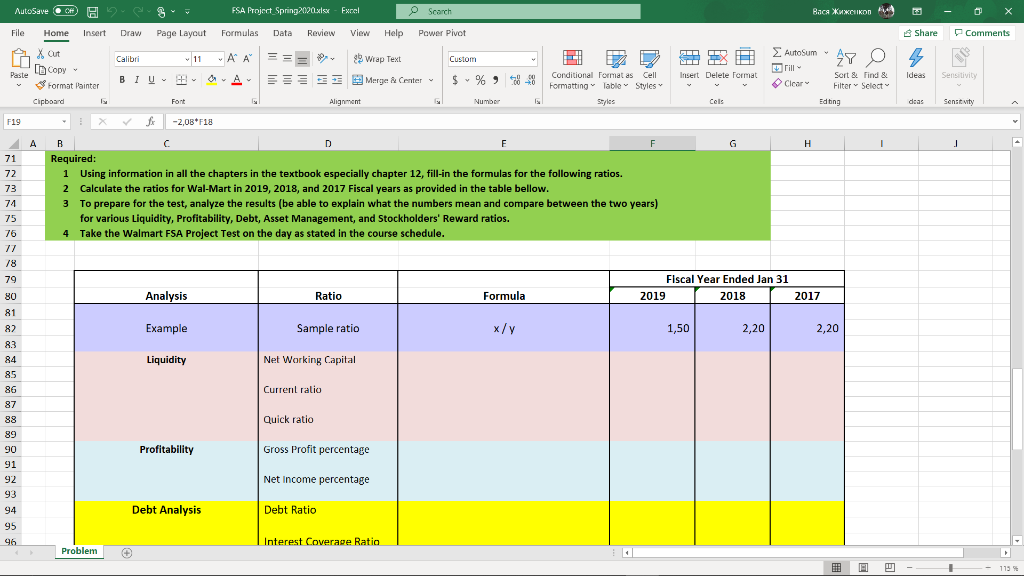Viewport: 1024px width, 576px height.
Task: Decrease font size with small A
Action: pos(248,59)
